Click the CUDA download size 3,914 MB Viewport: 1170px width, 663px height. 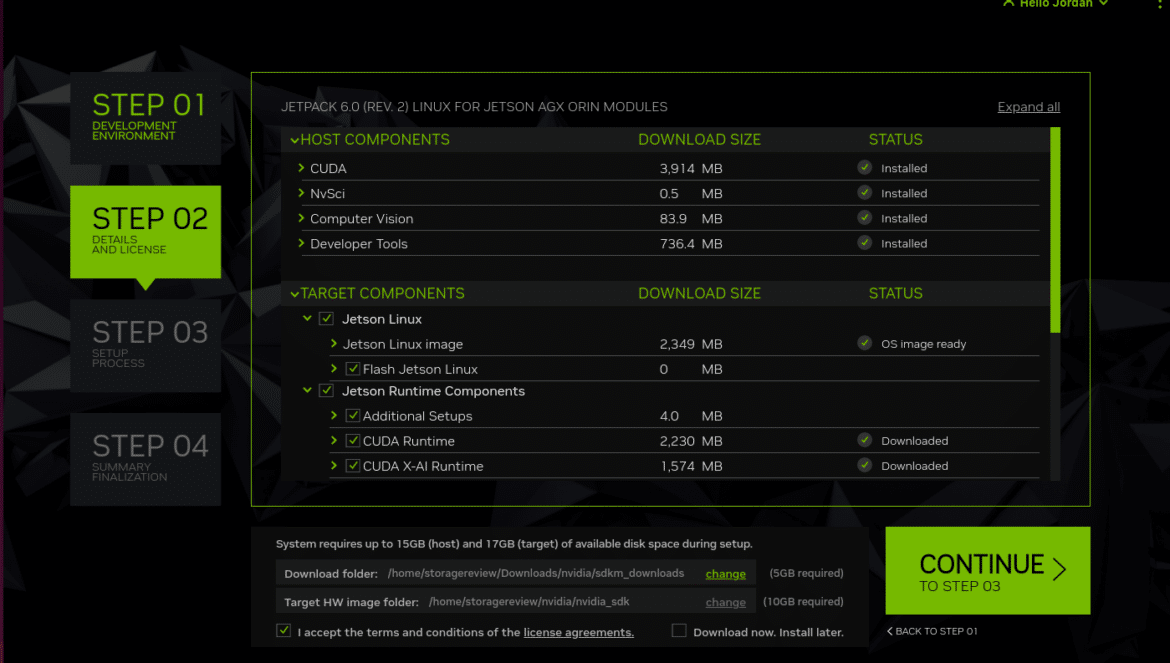click(x=691, y=169)
